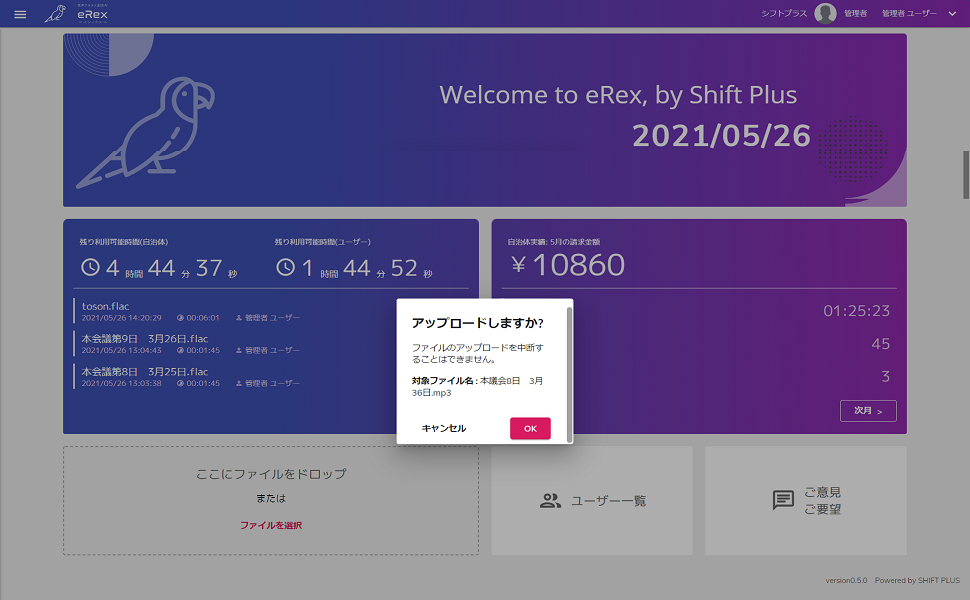Click the admin user avatar icon
This screenshot has width=970, height=600.
825,13
